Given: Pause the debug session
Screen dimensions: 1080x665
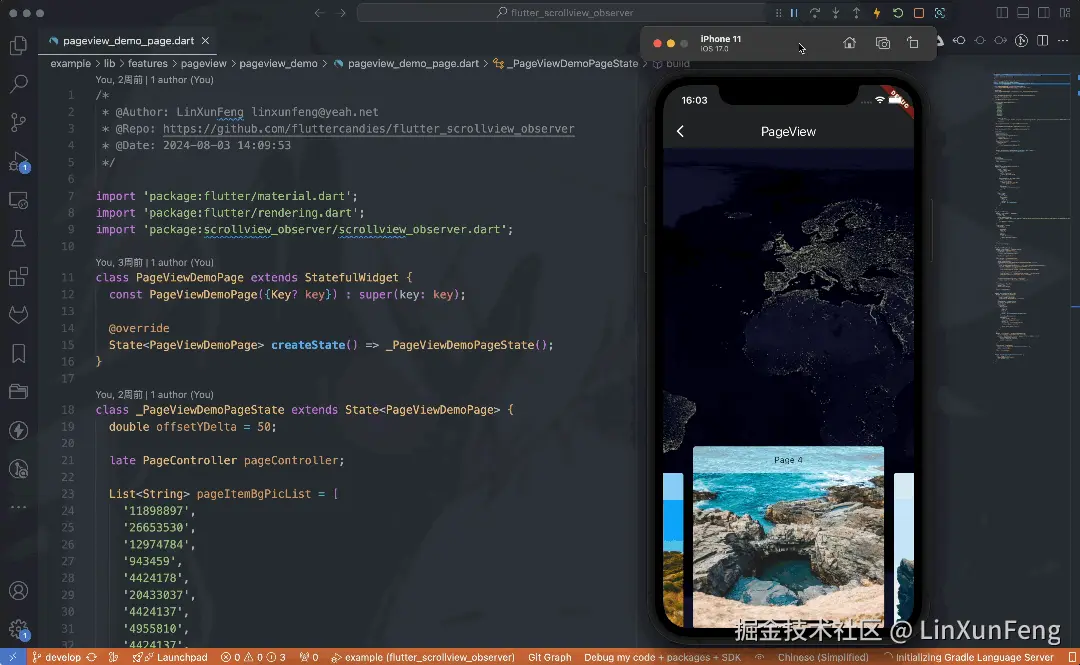Looking at the screenshot, I should (794, 13).
